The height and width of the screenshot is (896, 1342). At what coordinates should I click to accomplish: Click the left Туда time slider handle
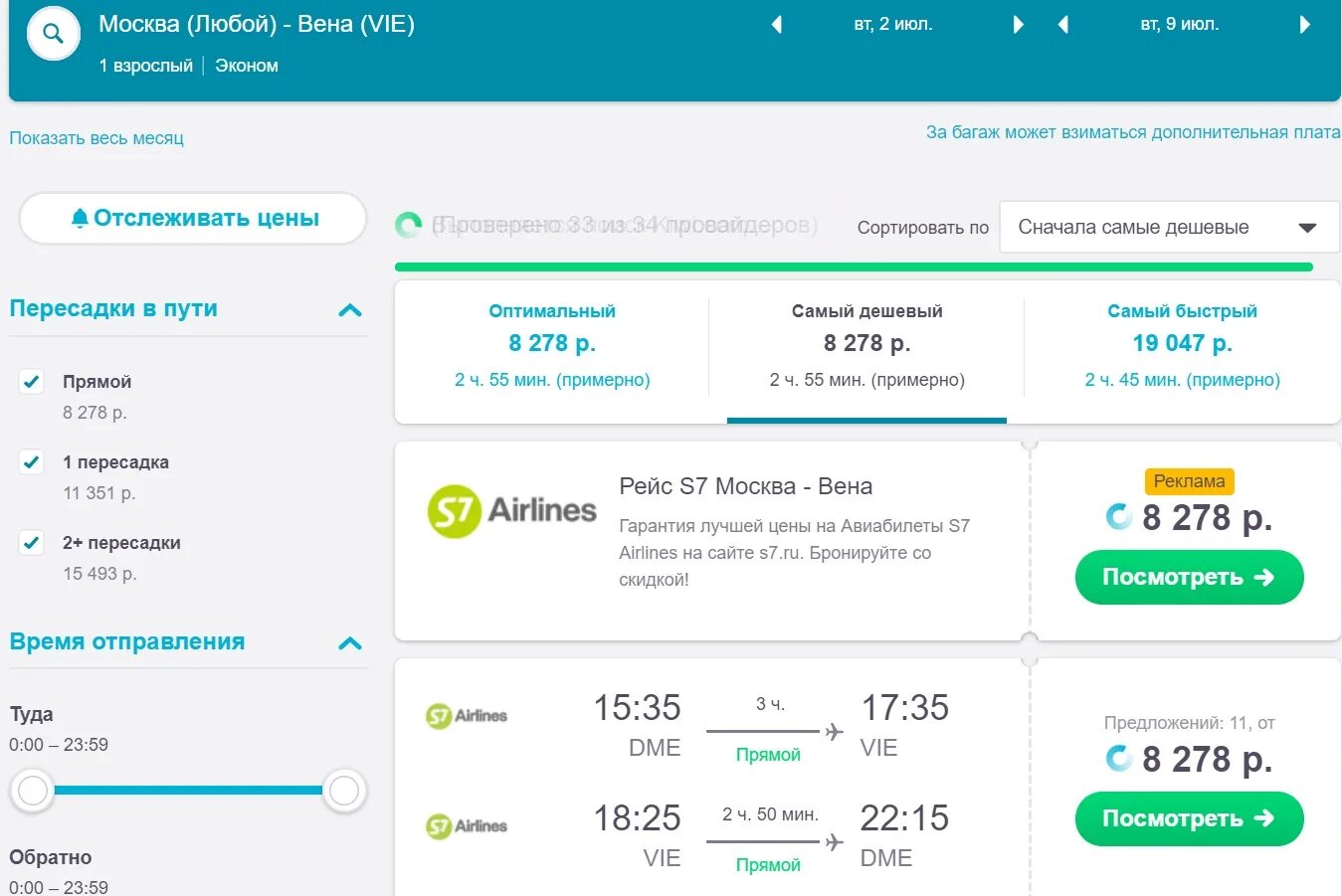pos(33,791)
